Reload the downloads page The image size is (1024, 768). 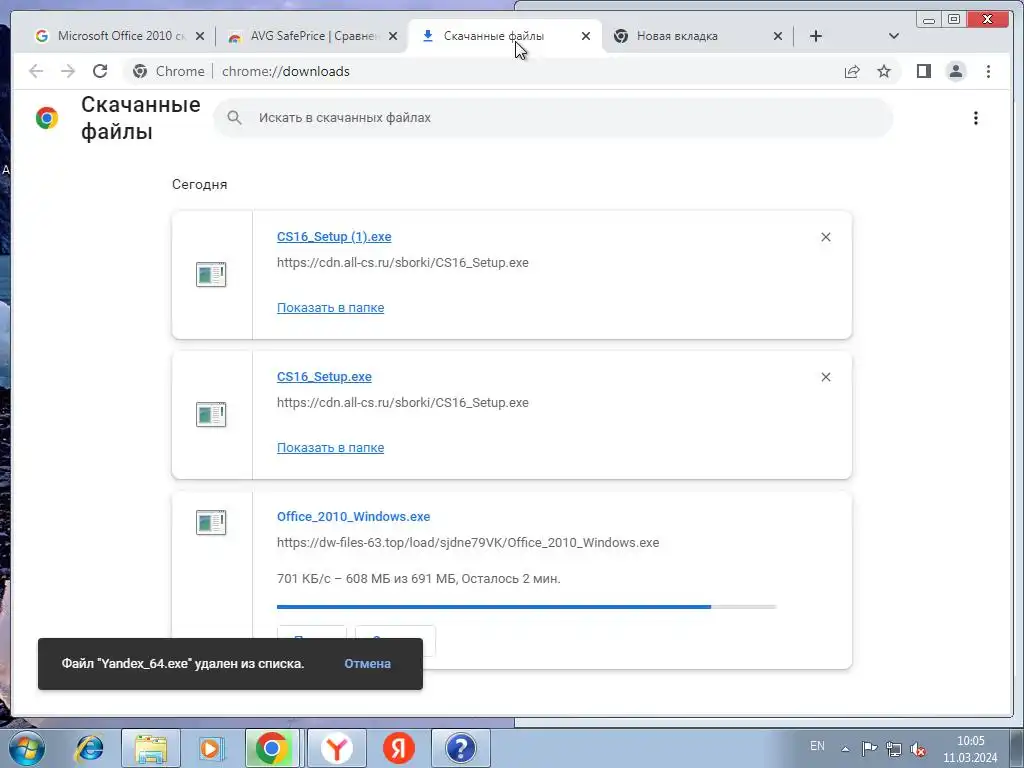100,71
